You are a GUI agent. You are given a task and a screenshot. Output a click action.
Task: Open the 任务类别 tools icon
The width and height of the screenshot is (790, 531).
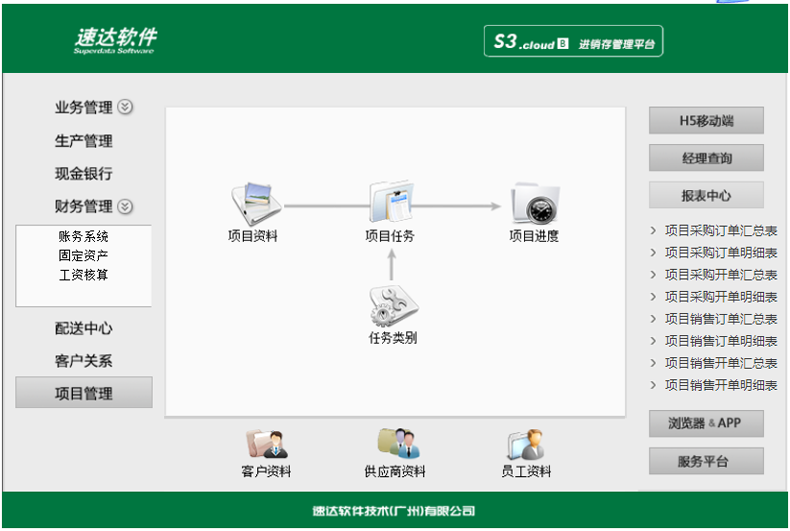coord(393,307)
